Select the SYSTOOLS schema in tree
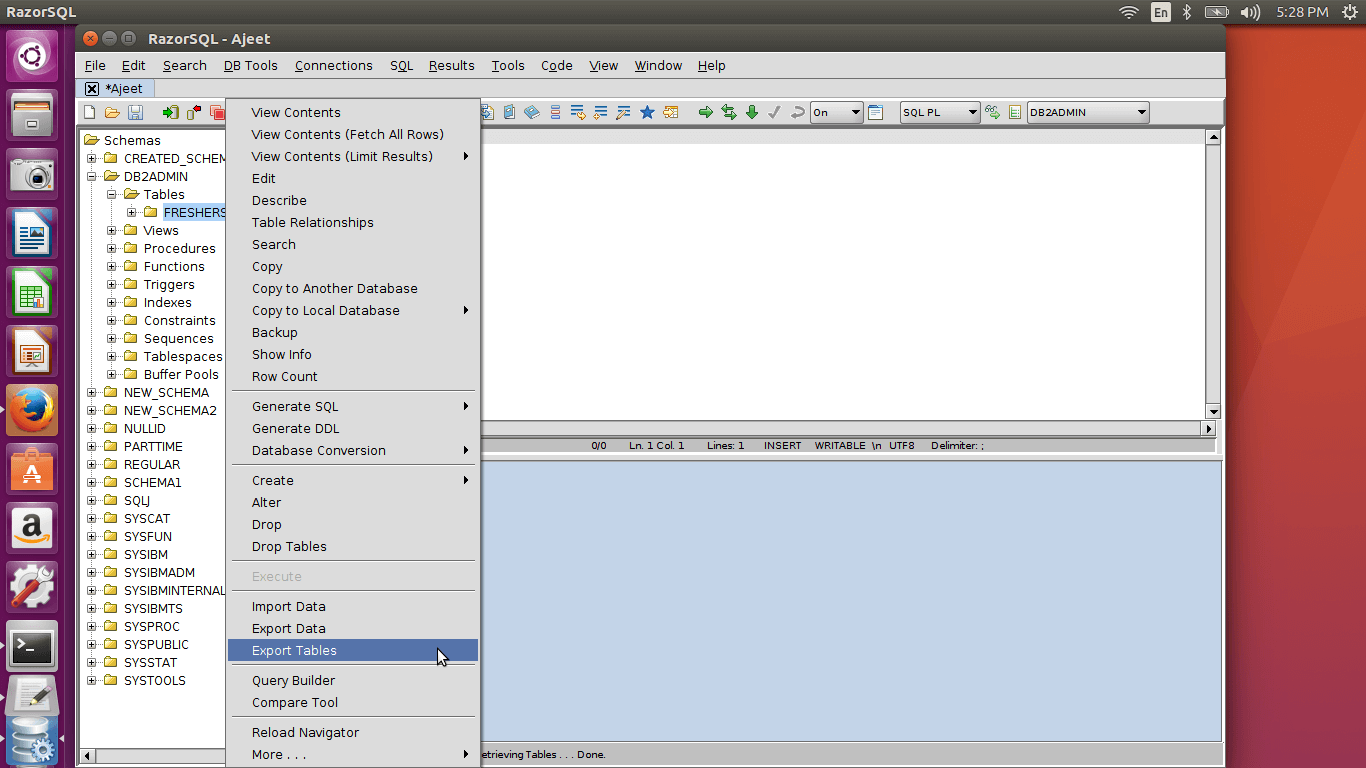Image resolution: width=1366 pixels, height=768 pixels. 155,680
